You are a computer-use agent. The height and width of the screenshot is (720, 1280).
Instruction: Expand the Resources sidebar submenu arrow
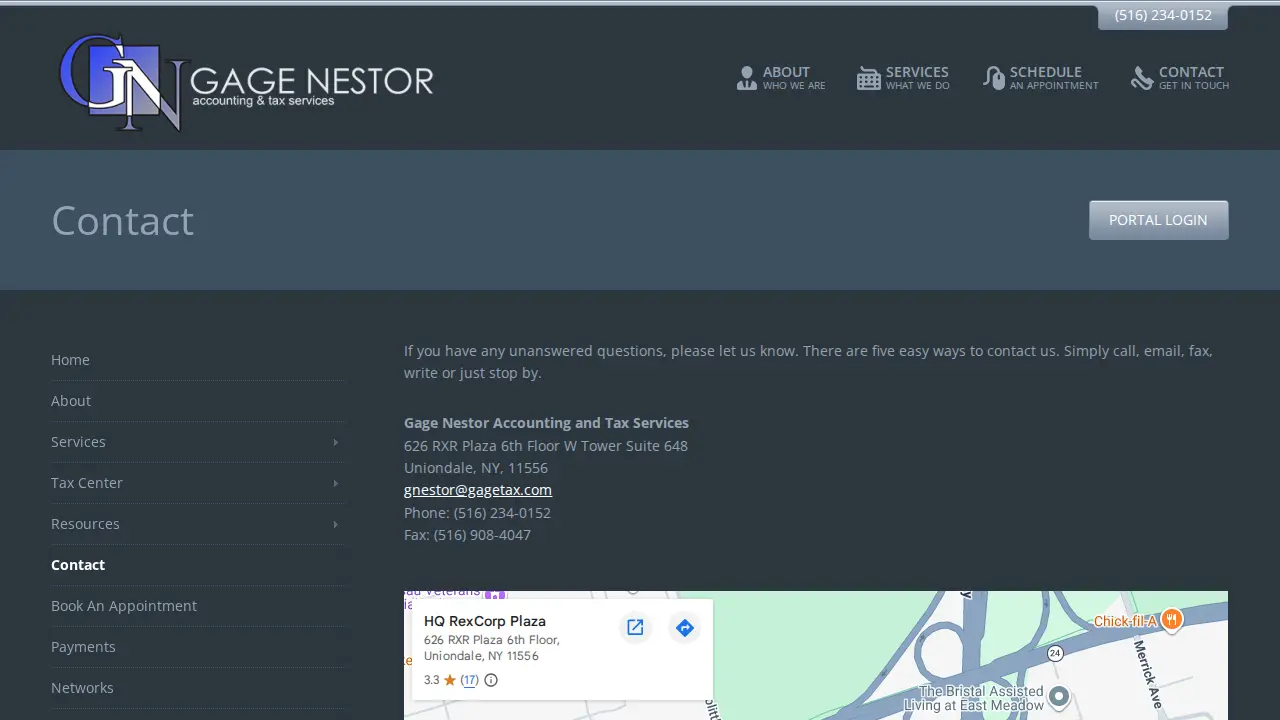335,524
